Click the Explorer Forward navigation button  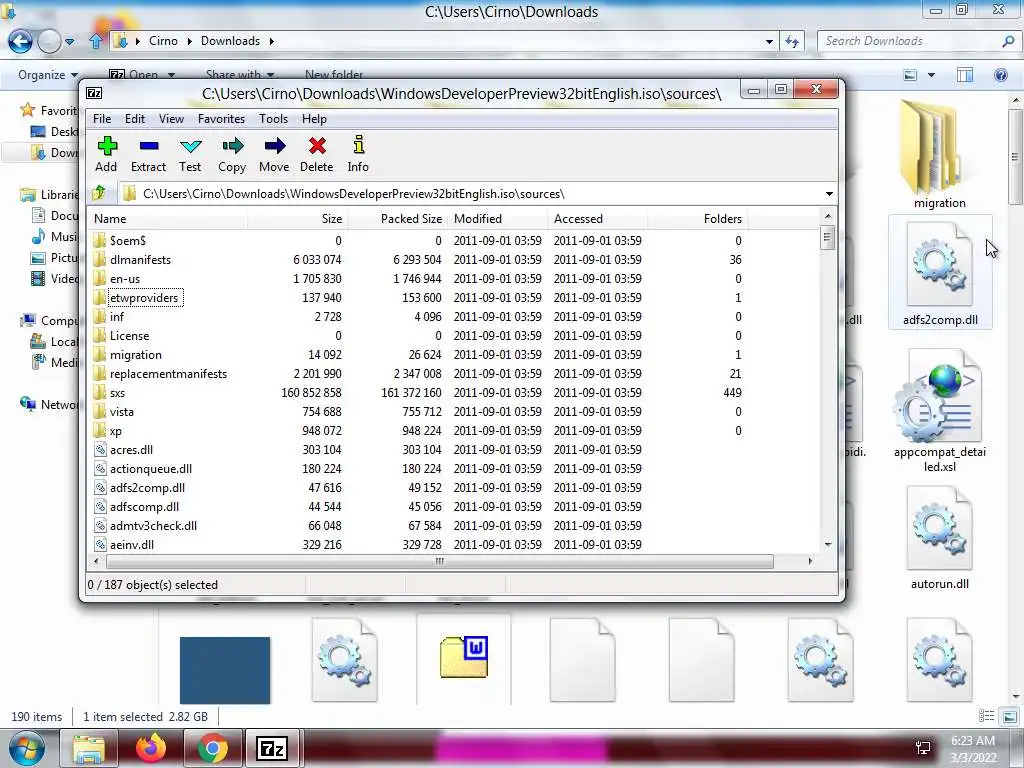[48, 41]
